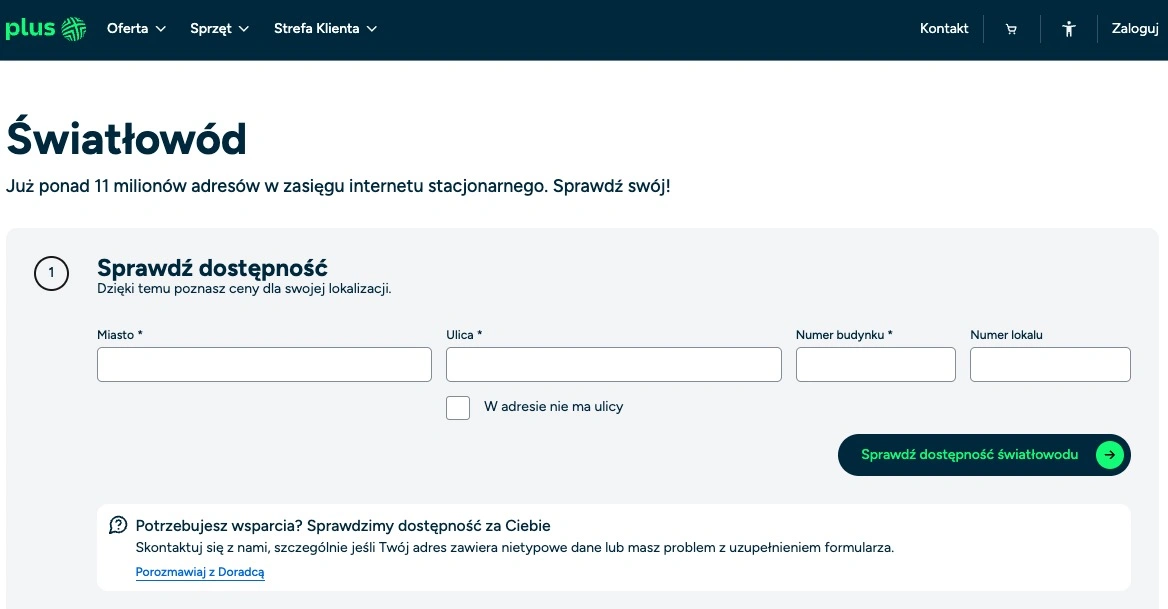Click the Numer lokalu input box
Viewport: 1168px width, 609px height.
(1050, 365)
